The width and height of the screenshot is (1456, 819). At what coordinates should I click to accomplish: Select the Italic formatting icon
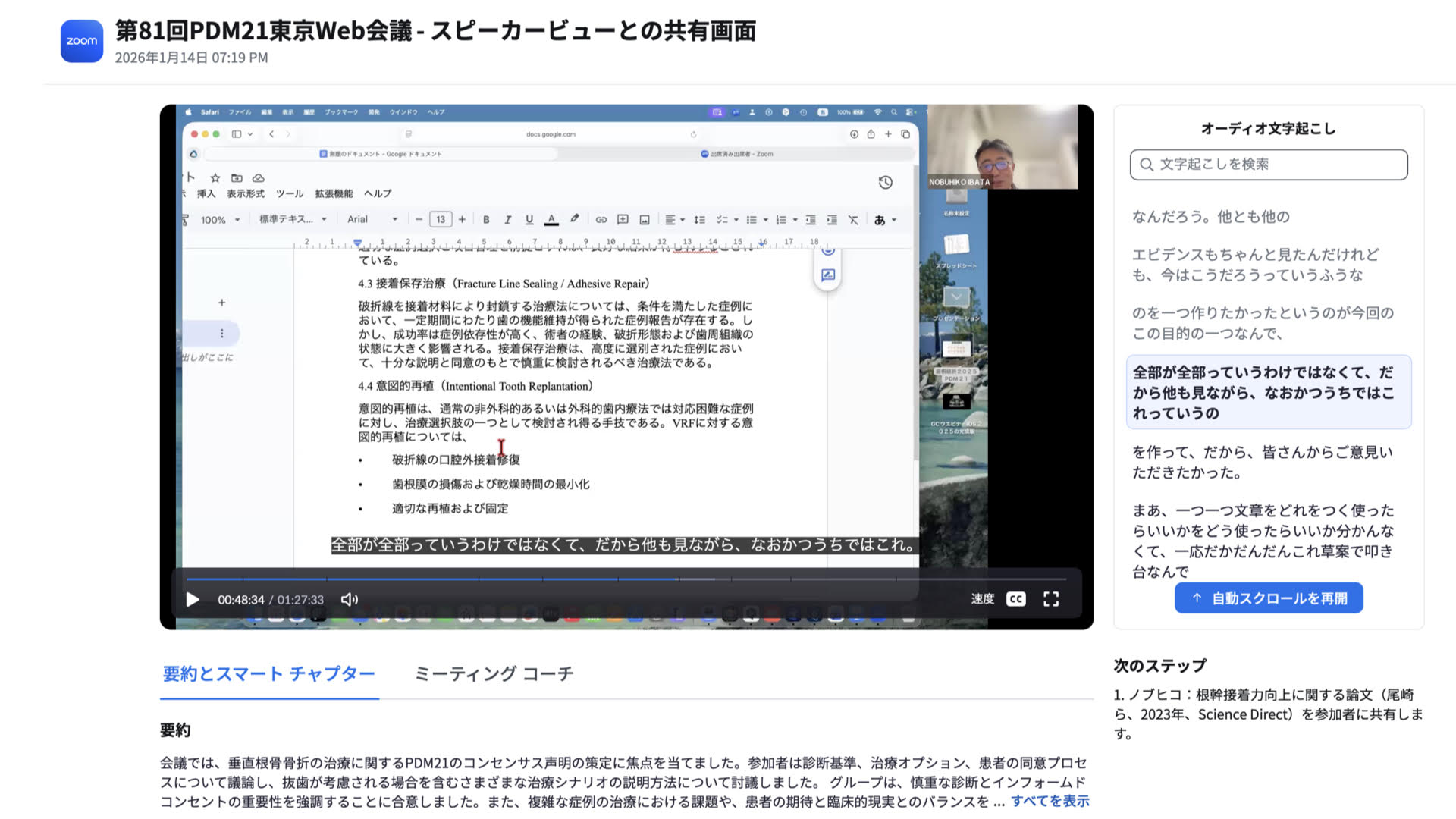[507, 220]
